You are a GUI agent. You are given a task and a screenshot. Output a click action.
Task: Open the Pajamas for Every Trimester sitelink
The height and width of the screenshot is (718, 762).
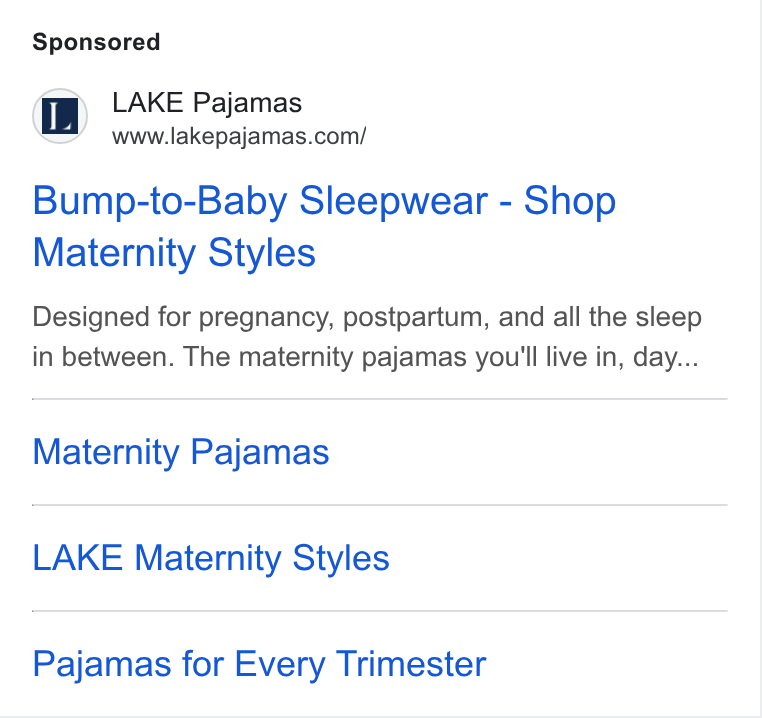[260, 664]
